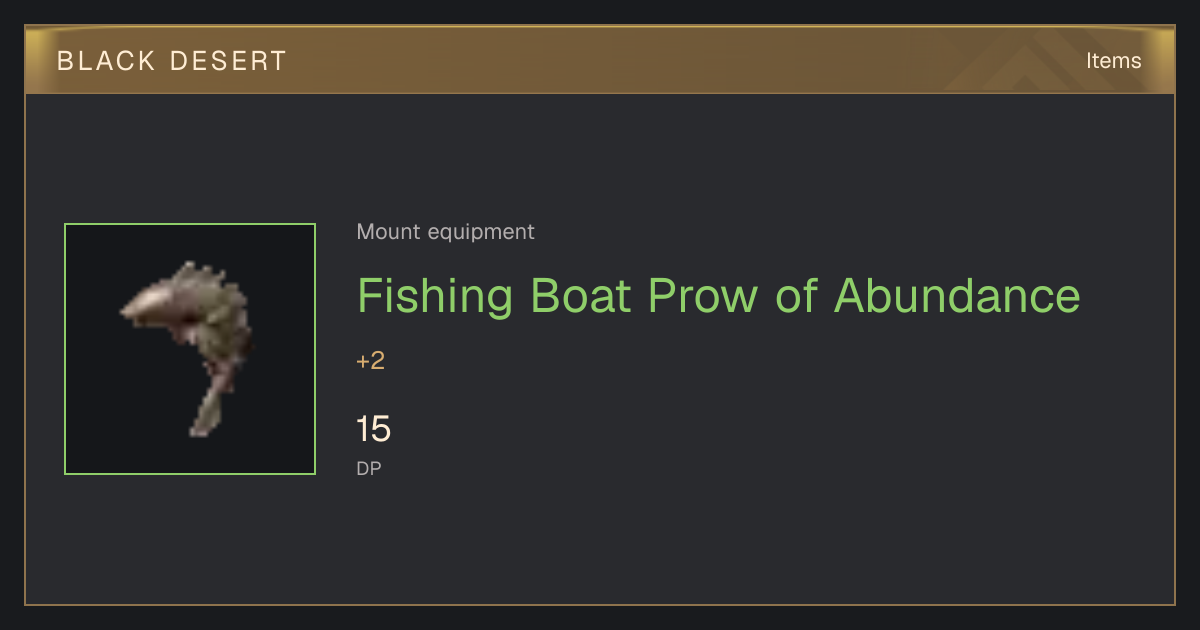
Task: Select the Fishing Boat Prow of Abundance name
Action: [718, 296]
